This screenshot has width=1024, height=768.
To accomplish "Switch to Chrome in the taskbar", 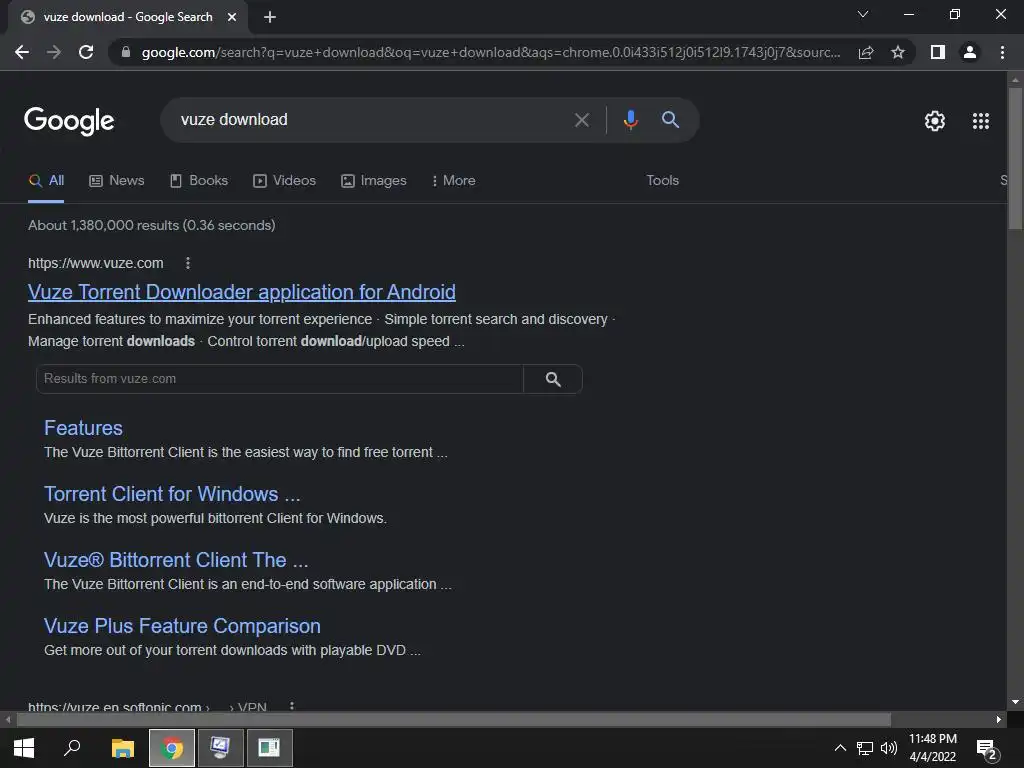I will click(172, 748).
